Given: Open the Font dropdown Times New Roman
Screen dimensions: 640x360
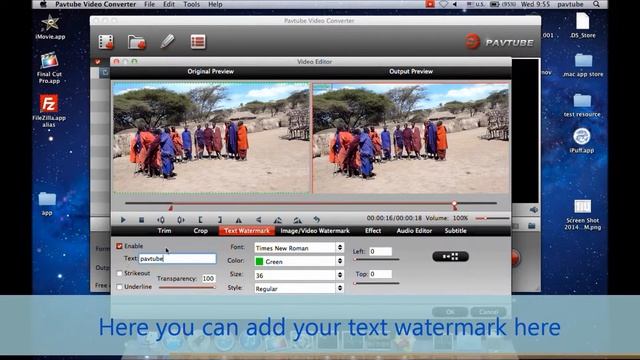Looking at the screenshot, I should [299, 248].
